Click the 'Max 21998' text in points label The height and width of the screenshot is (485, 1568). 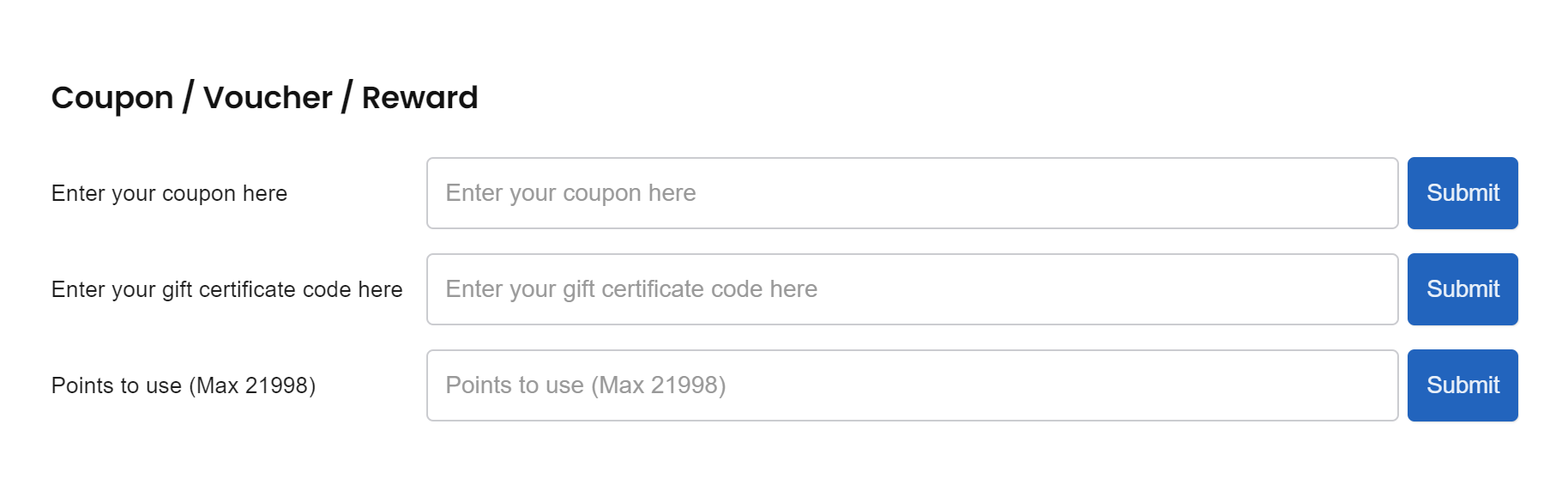[x=252, y=385]
